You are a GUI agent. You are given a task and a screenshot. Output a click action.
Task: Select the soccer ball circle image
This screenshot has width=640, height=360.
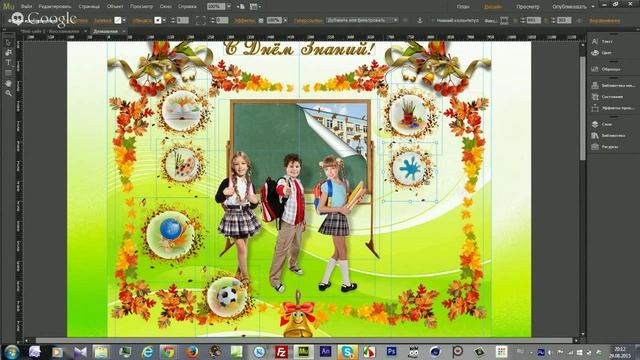(227, 297)
